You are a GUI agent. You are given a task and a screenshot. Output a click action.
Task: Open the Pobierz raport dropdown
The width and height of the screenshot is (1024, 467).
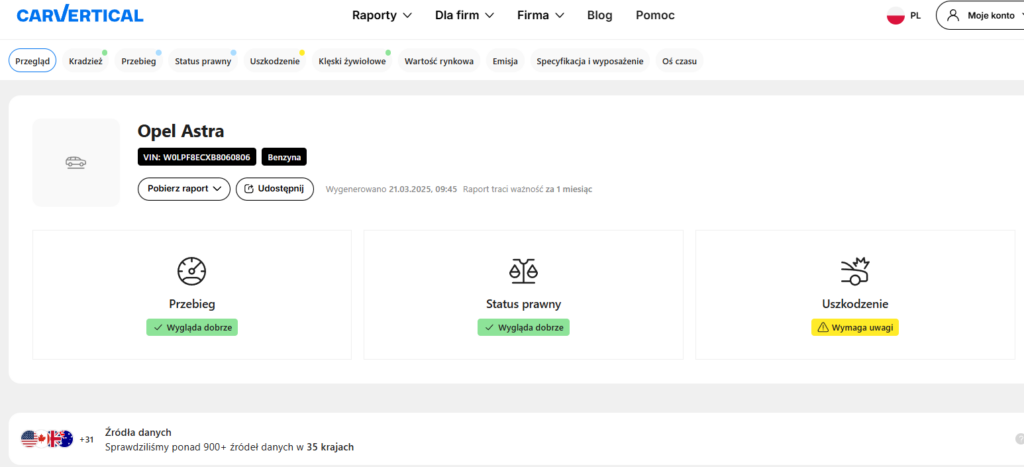point(184,189)
